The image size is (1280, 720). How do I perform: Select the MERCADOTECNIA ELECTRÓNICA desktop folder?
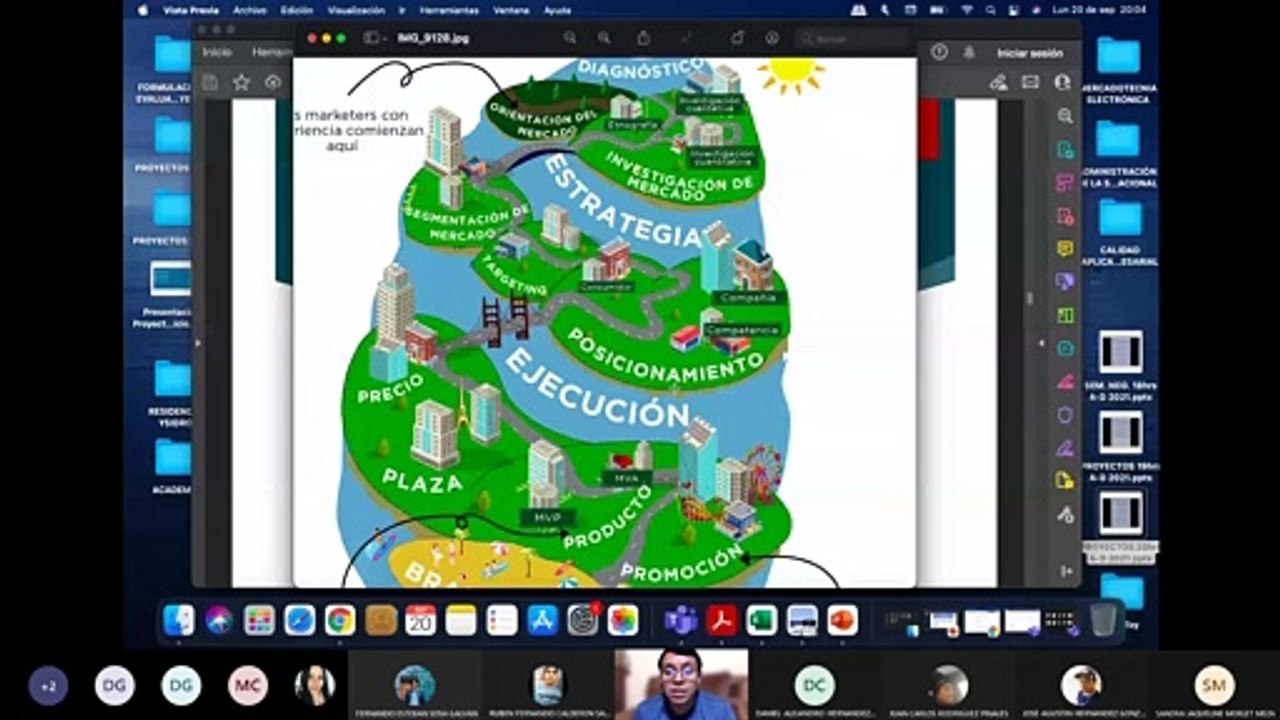click(x=1119, y=70)
